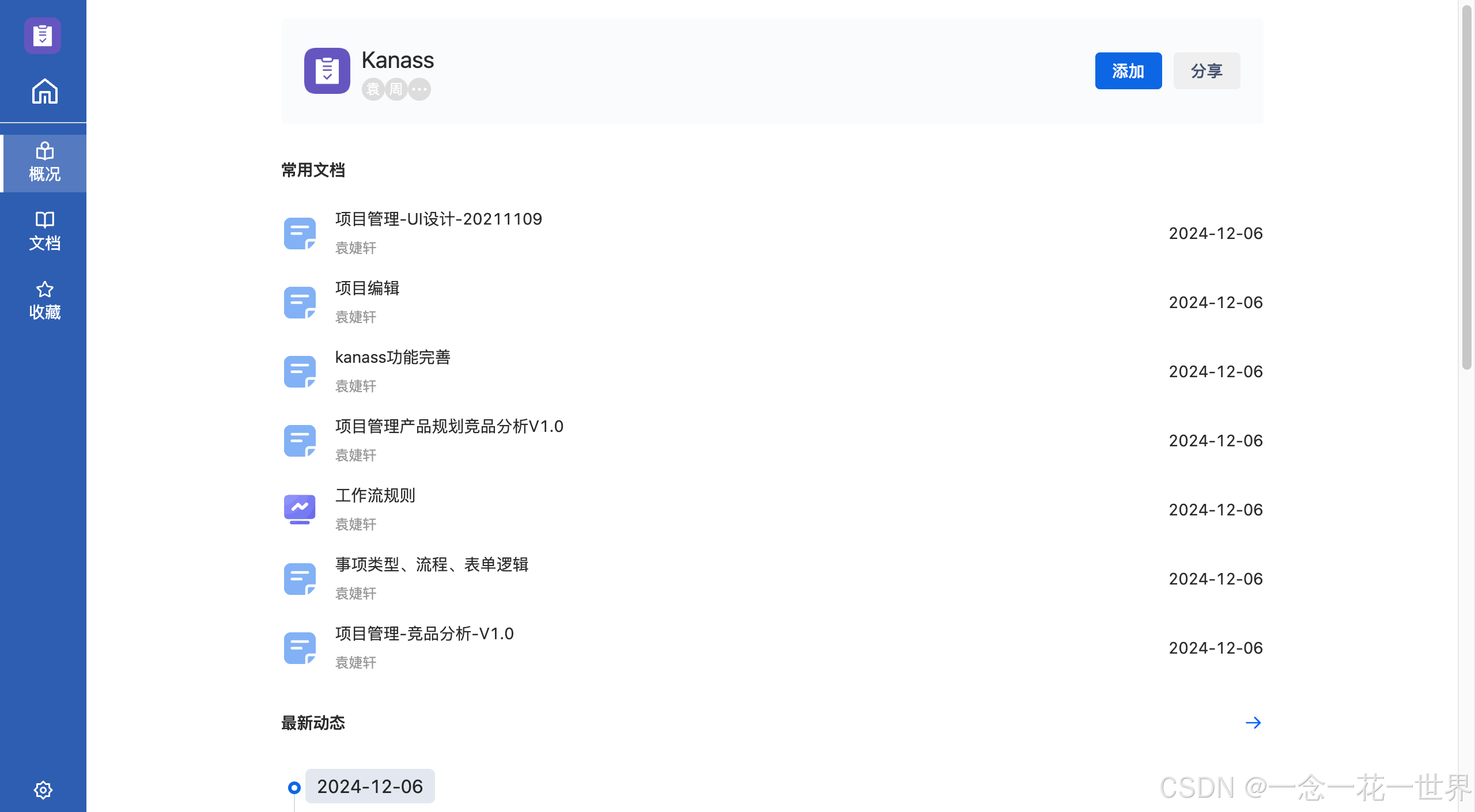The image size is (1475, 812).
Task: Click the 袁 member avatar
Action: [x=373, y=89]
